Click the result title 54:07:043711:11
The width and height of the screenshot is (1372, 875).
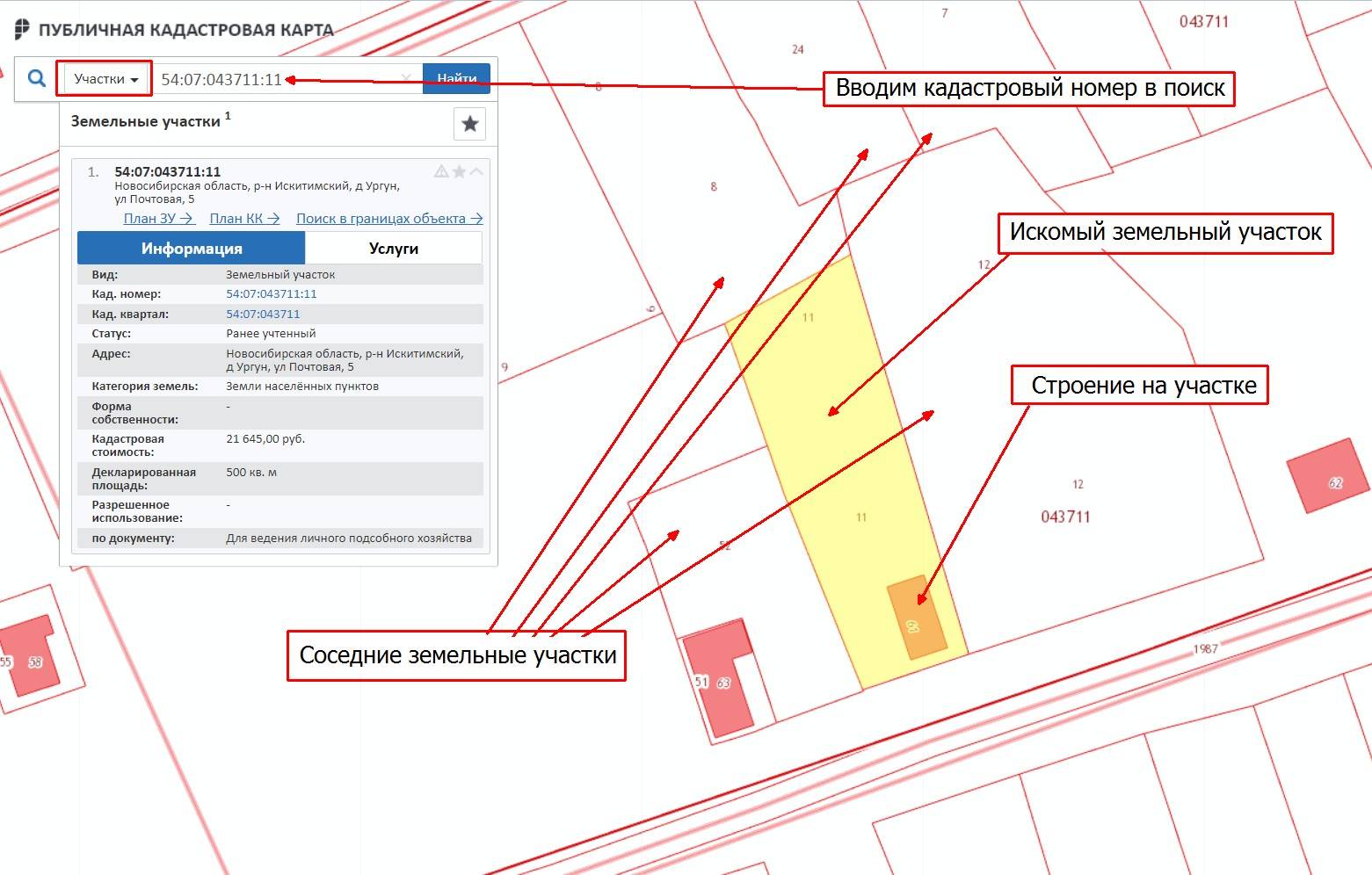click(167, 172)
